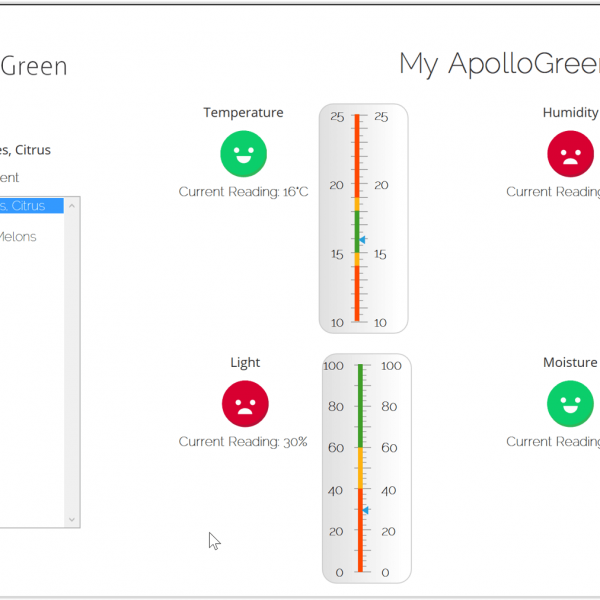Click the Humidity heading
The image size is (600, 600).
point(571,112)
